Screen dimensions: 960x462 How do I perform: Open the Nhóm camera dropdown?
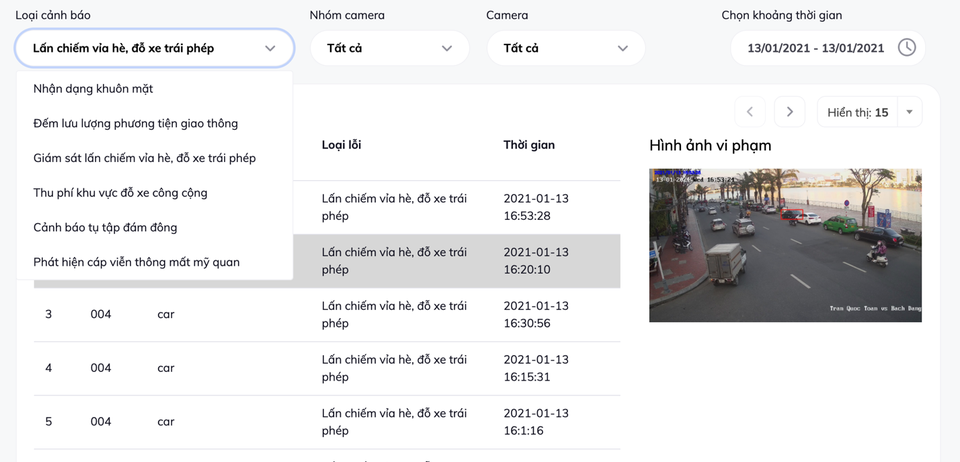(x=389, y=48)
